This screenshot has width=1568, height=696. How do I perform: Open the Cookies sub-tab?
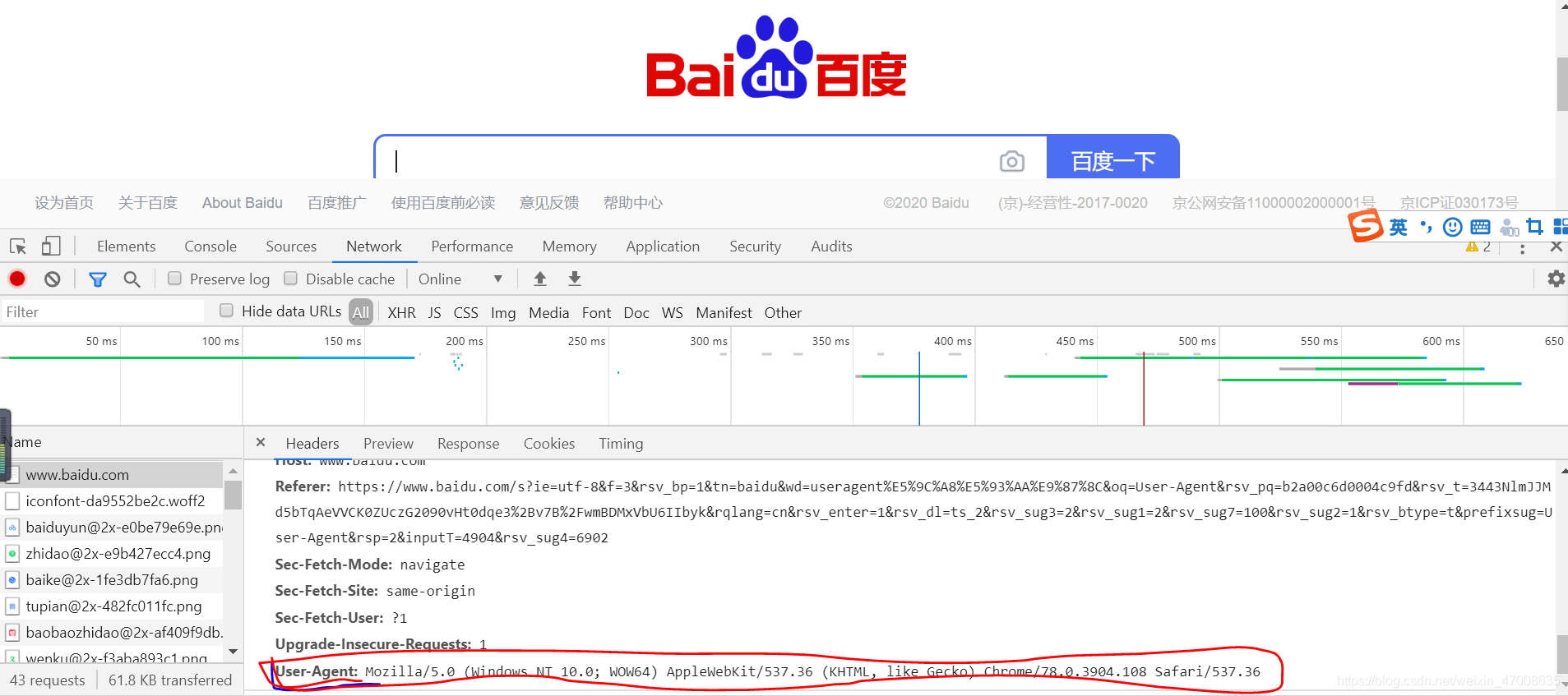(548, 444)
